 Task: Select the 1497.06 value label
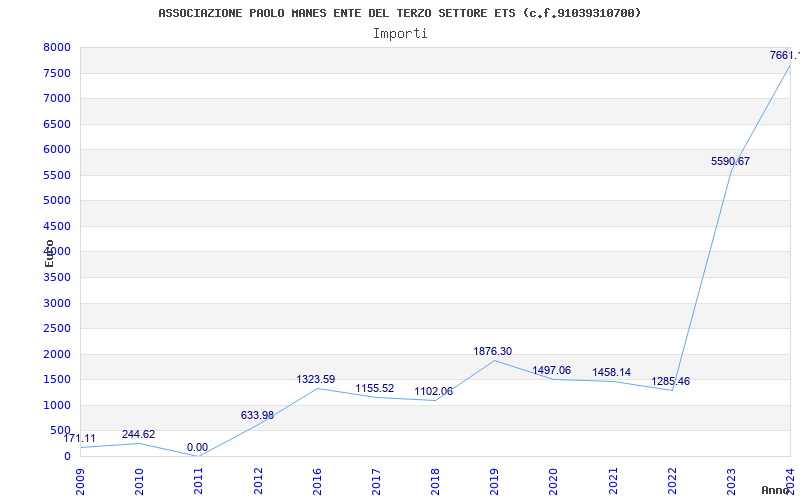pos(551,370)
